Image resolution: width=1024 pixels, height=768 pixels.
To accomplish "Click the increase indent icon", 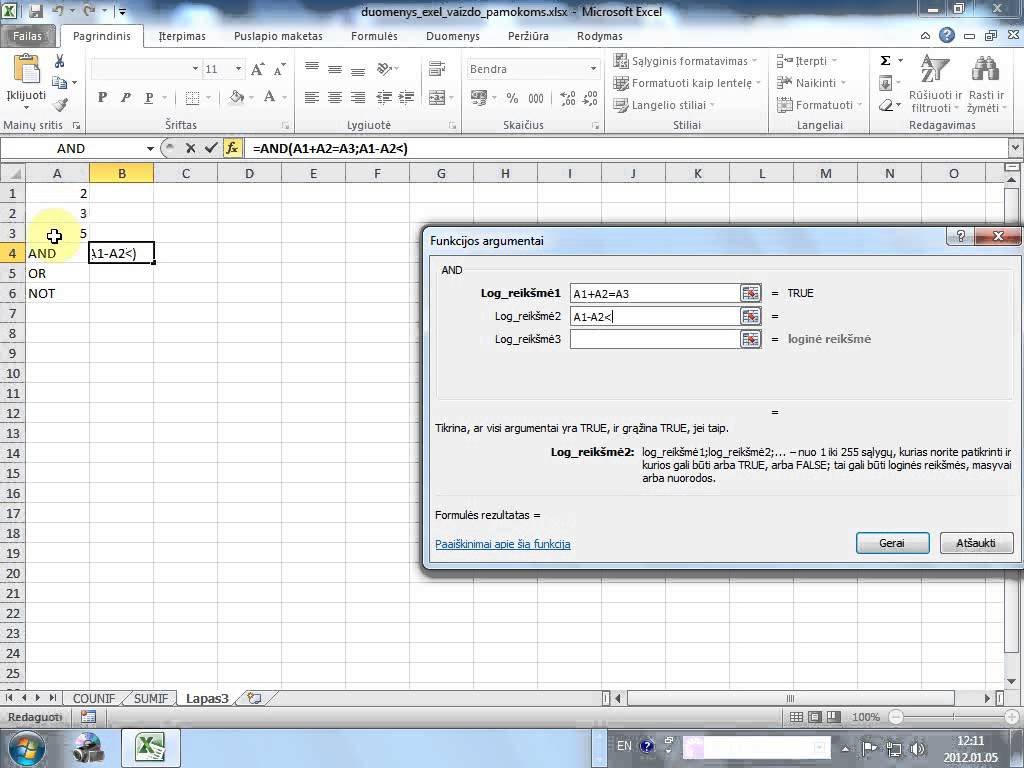I will (x=406, y=97).
